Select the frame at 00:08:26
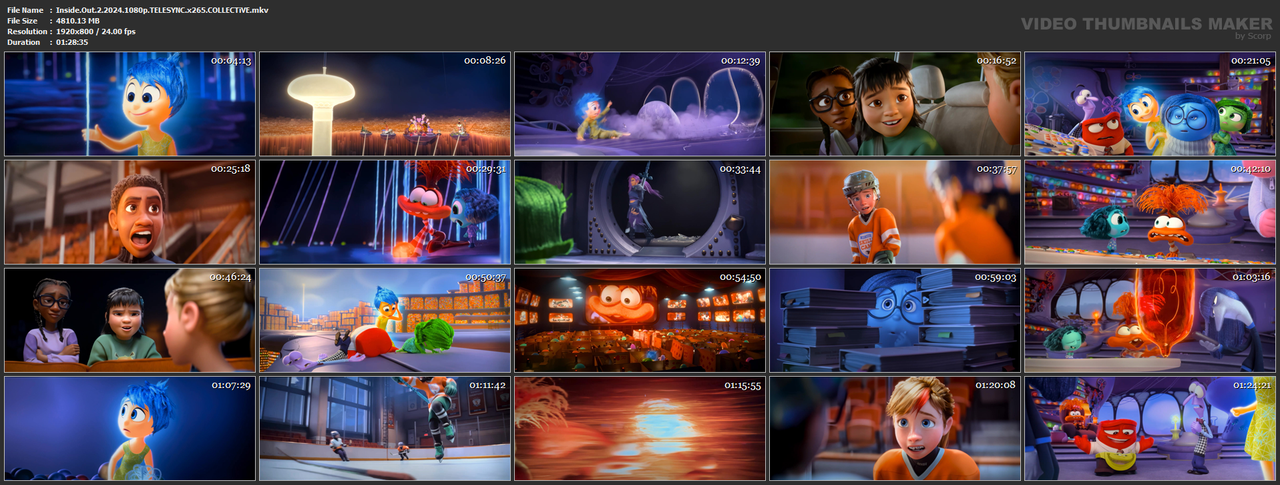This screenshot has width=1280, height=485. 385,104
